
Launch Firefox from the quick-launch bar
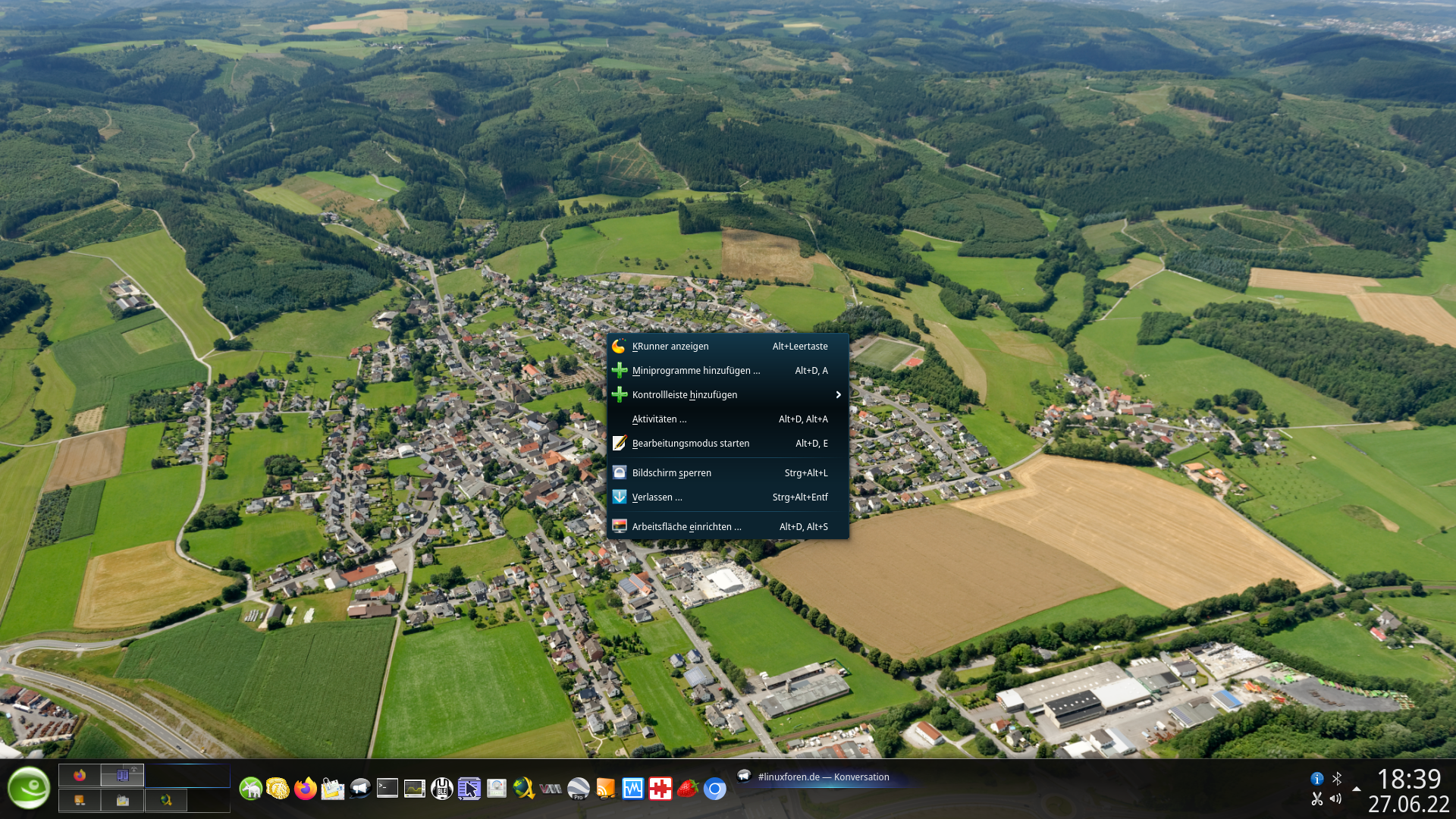click(x=305, y=789)
